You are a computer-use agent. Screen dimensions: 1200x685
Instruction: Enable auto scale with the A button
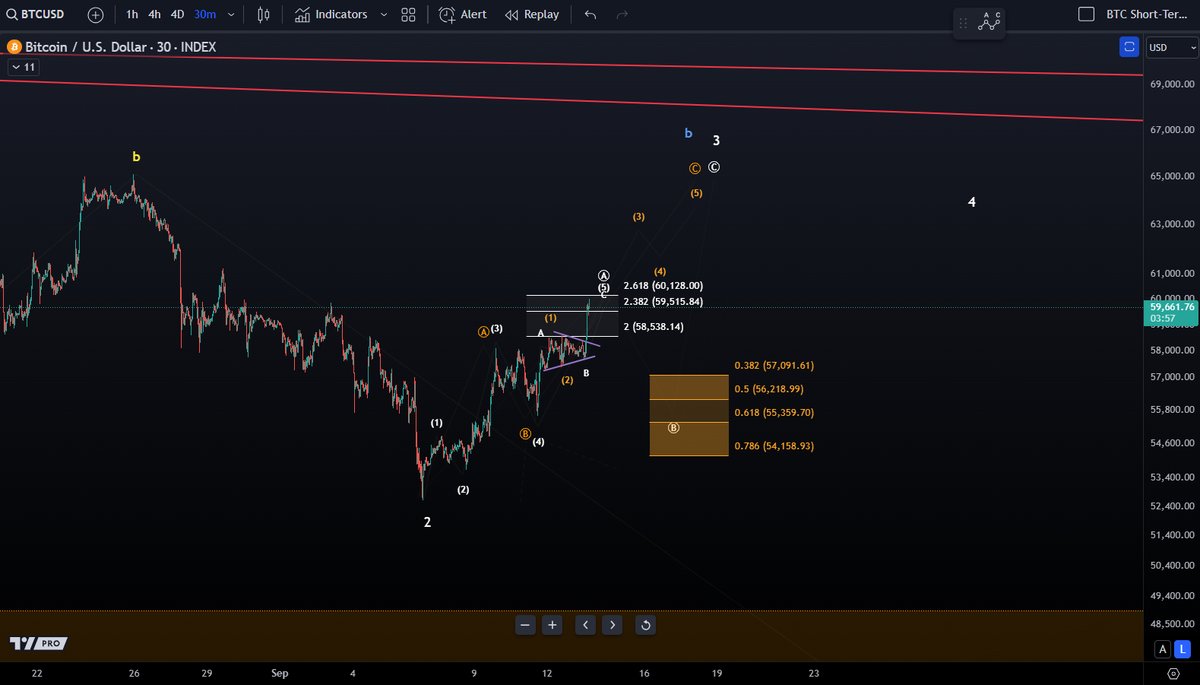click(x=1162, y=649)
